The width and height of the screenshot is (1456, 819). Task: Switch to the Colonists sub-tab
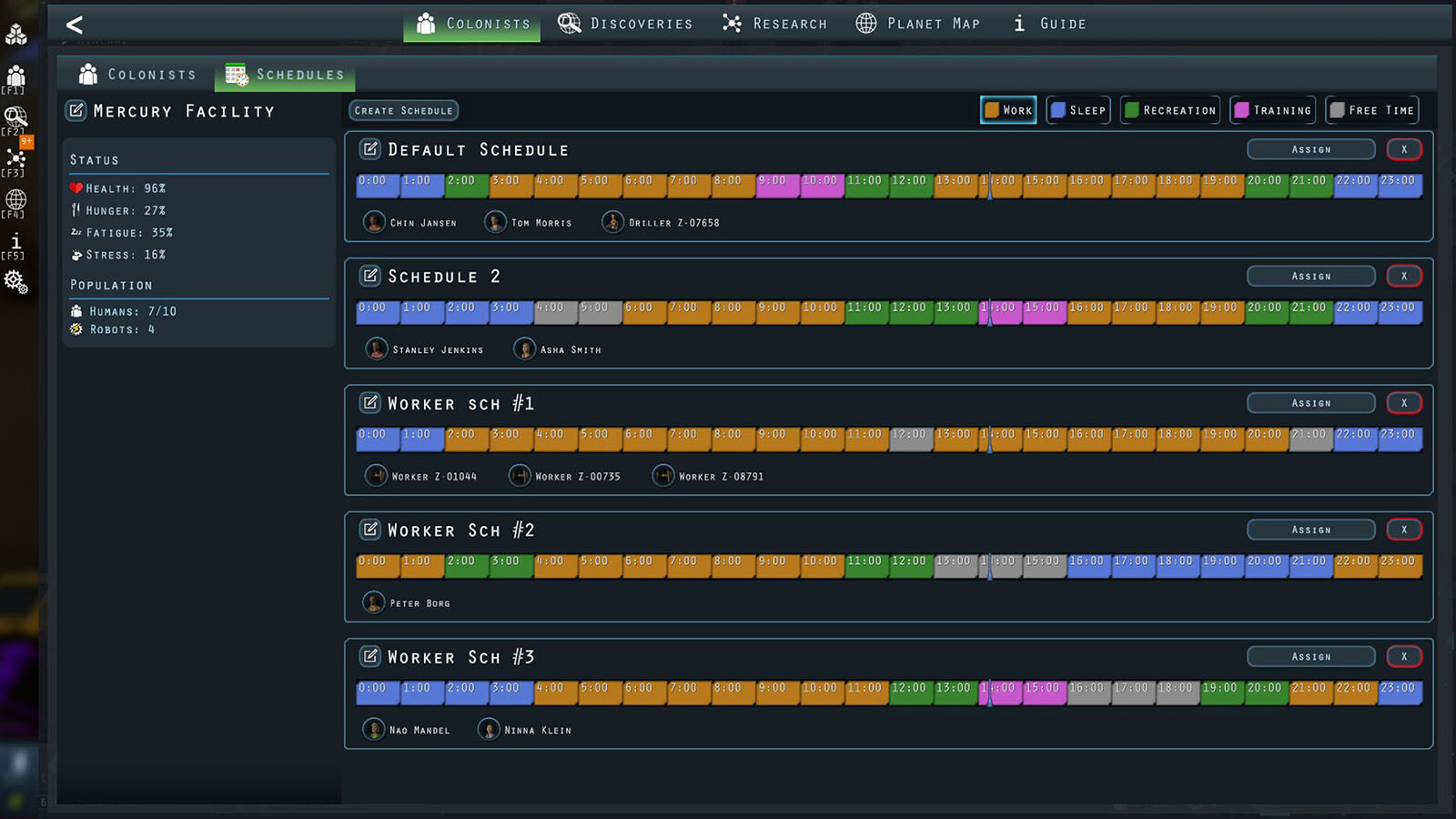pos(137,75)
